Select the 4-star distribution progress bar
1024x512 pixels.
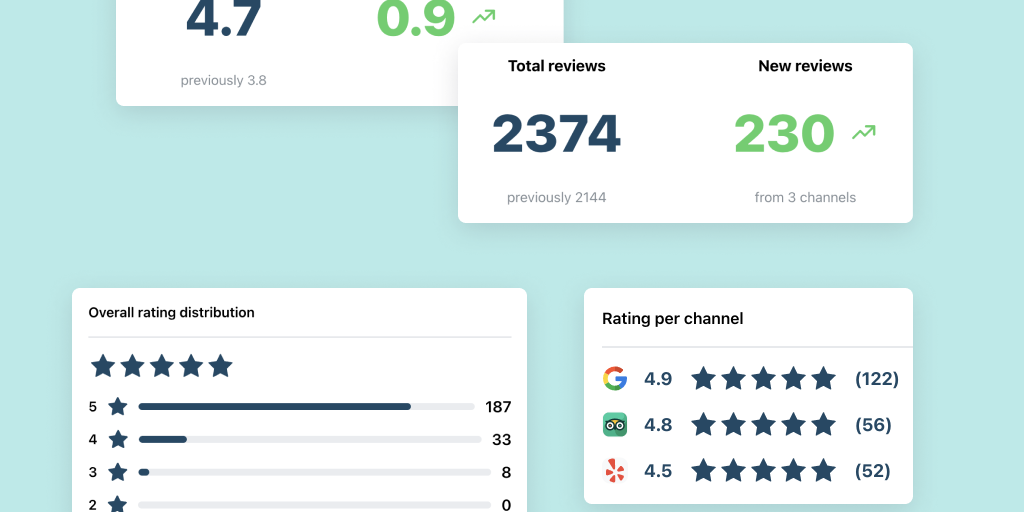[310, 440]
